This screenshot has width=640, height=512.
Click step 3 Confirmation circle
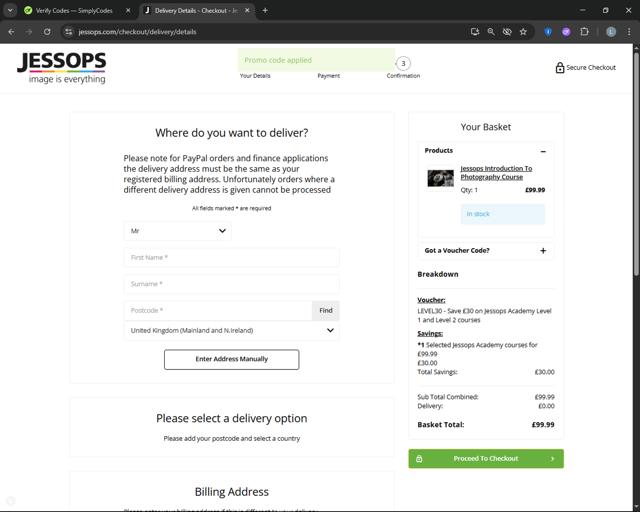pyautogui.click(x=403, y=63)
